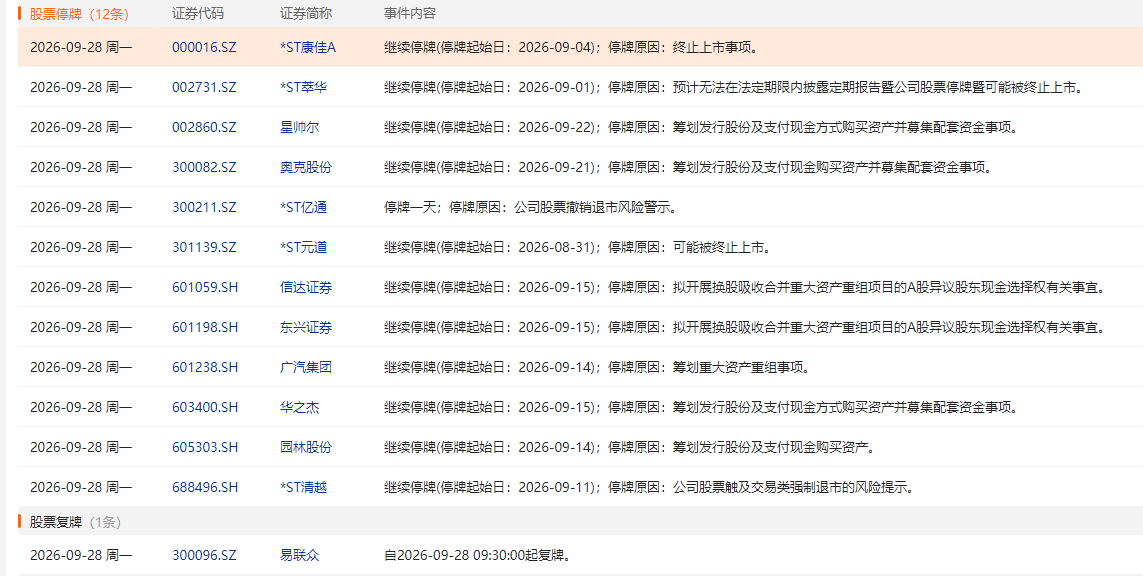
Task: Open *ST康佳A stock name link
Action: (x=308, y=47)
